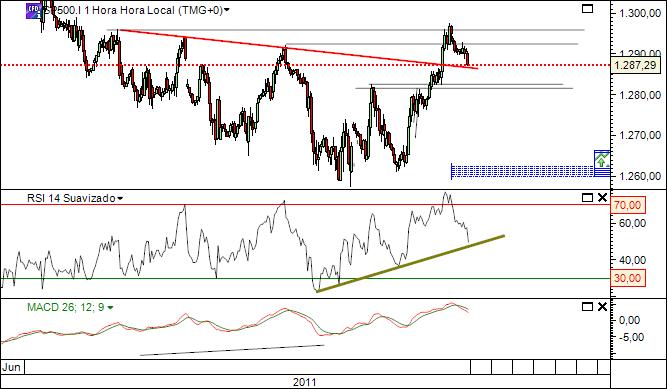Viewport: 667px width, 389px height.
Task: Click the green up-arrow order marker icon
Action: [x=601, y=160]
